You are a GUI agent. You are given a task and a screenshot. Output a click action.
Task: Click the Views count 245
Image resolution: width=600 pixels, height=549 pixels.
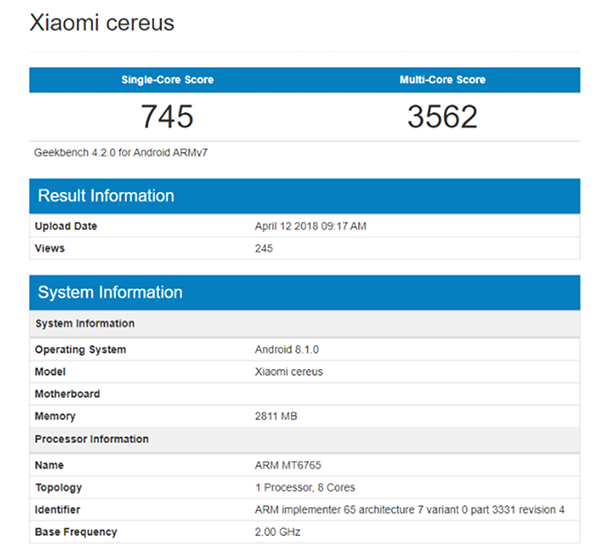point(264,248)
